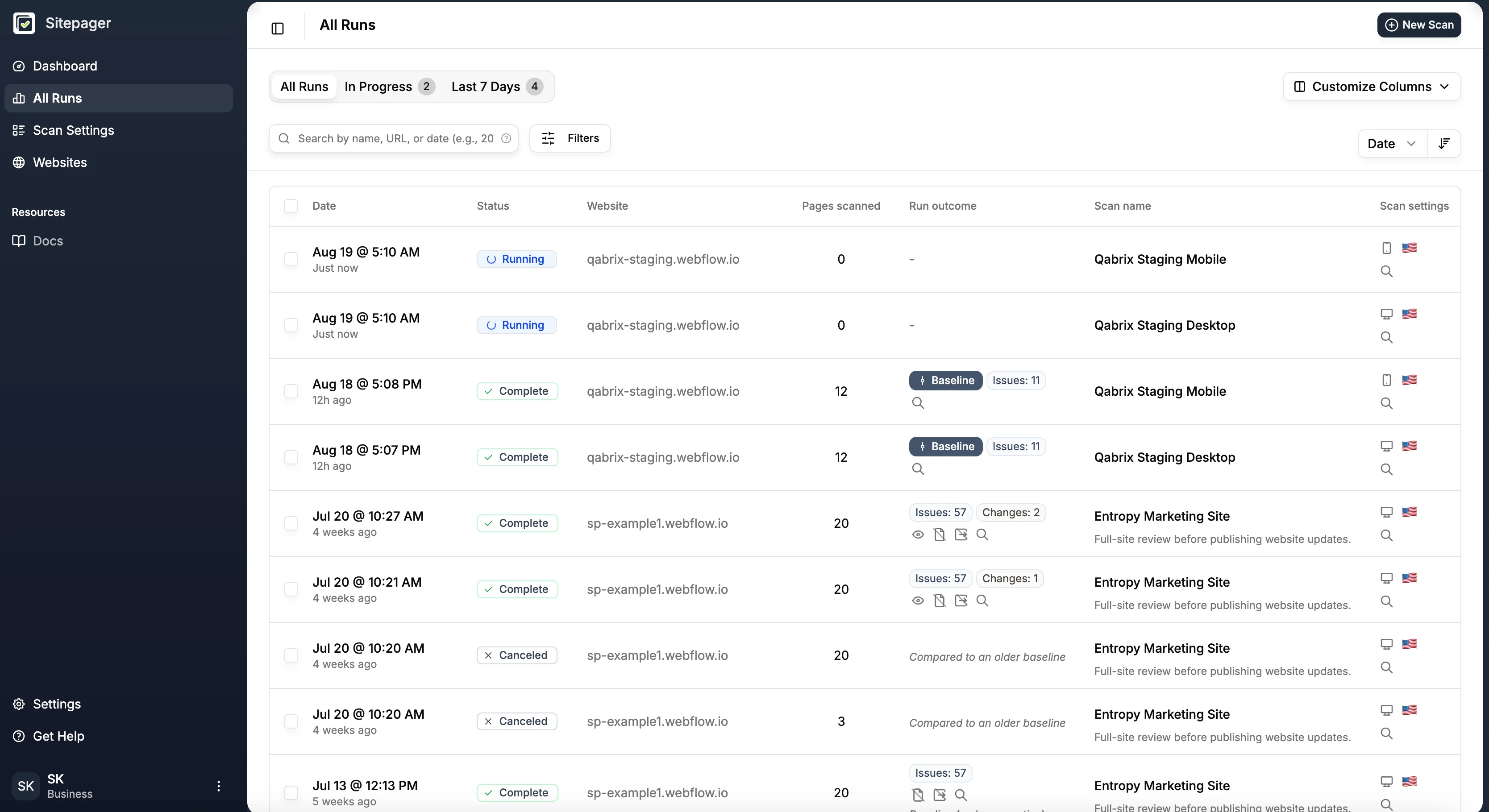Viewport: 1489px width, 812px height.
Task: Open Dashboard in the sidebar
Action: (x=118, y=66)
